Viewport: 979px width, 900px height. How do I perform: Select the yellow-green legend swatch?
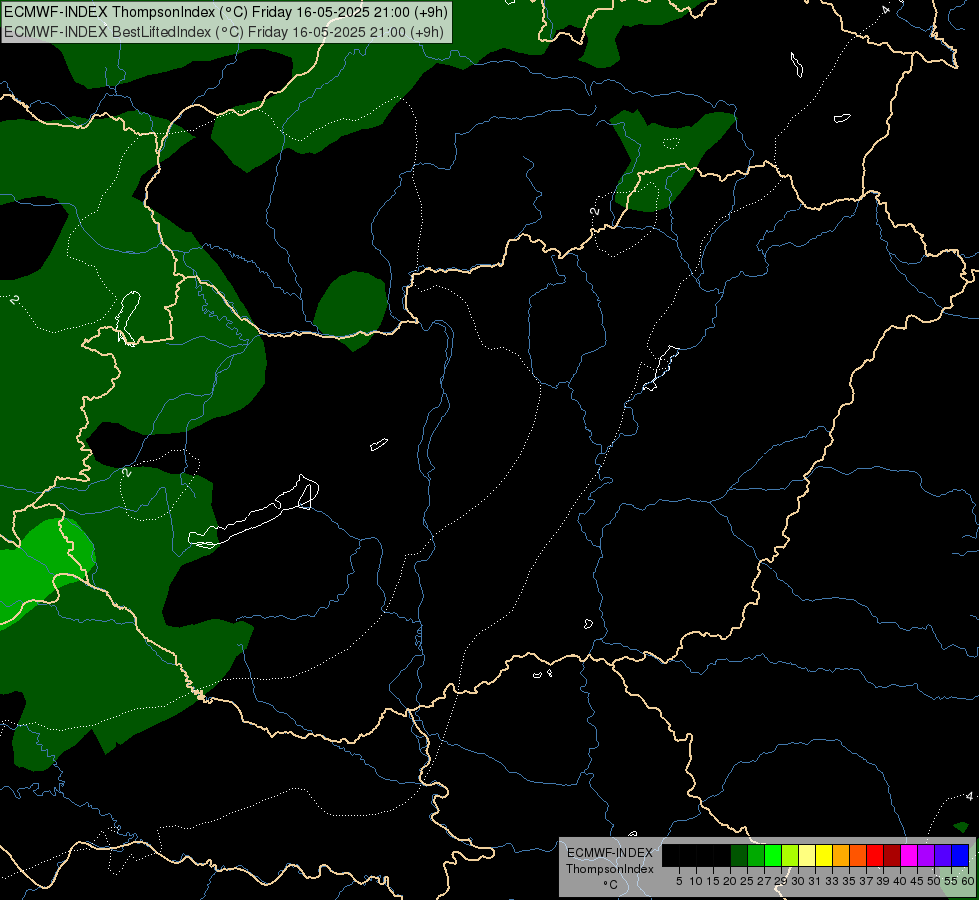[790, 855]
